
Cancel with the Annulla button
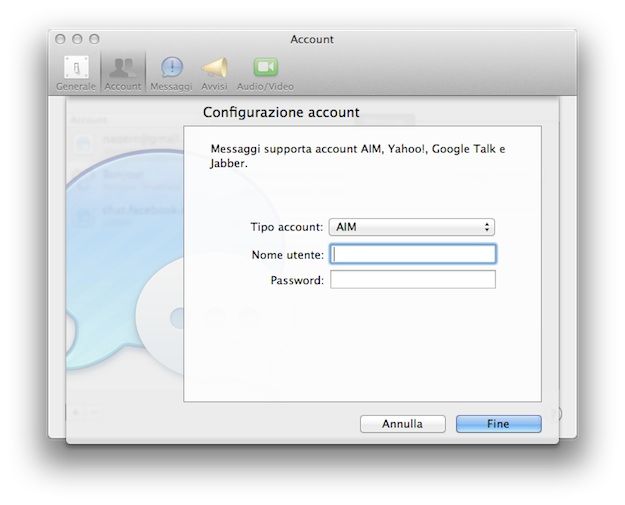[x=403, y=424]
